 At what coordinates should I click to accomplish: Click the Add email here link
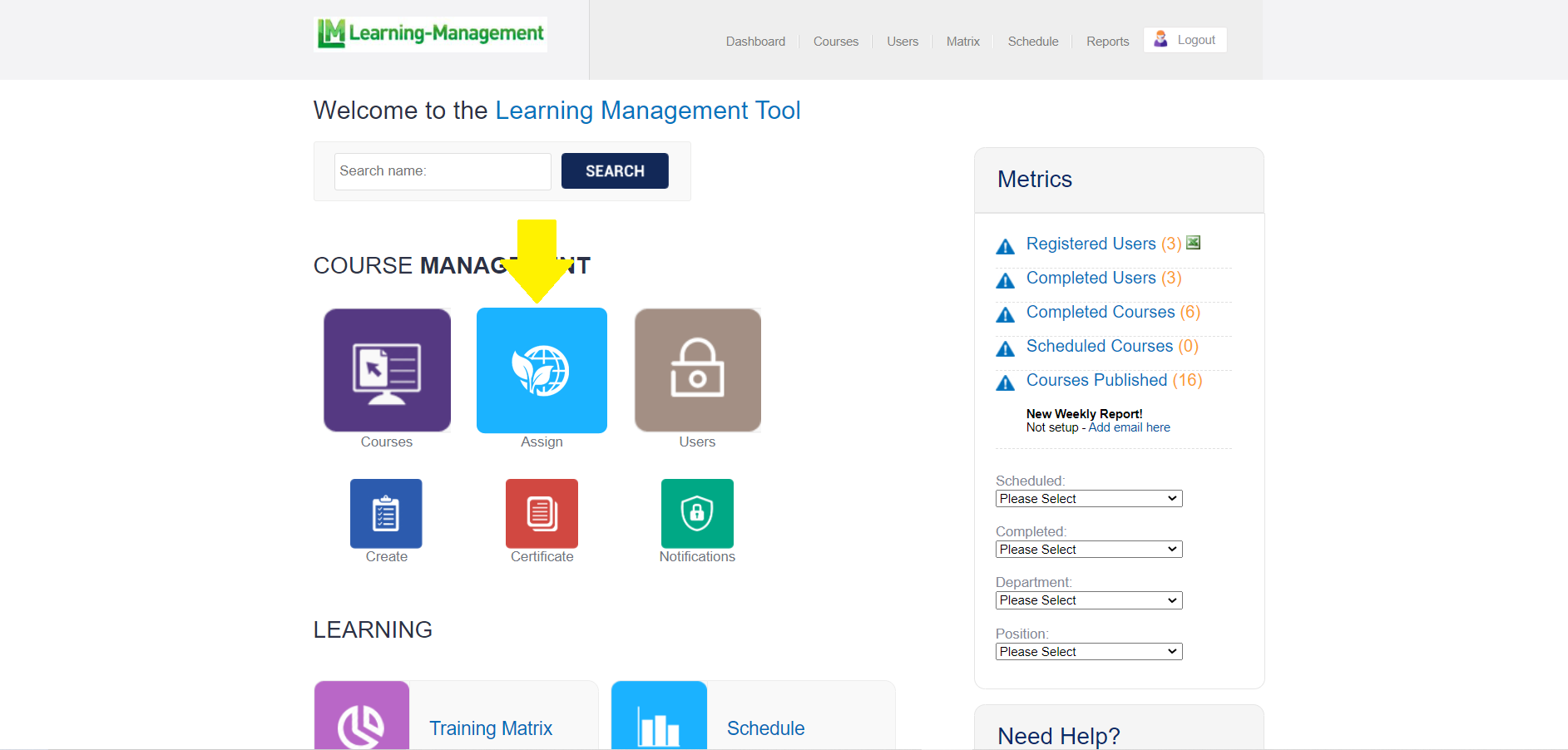point(1129,427)
